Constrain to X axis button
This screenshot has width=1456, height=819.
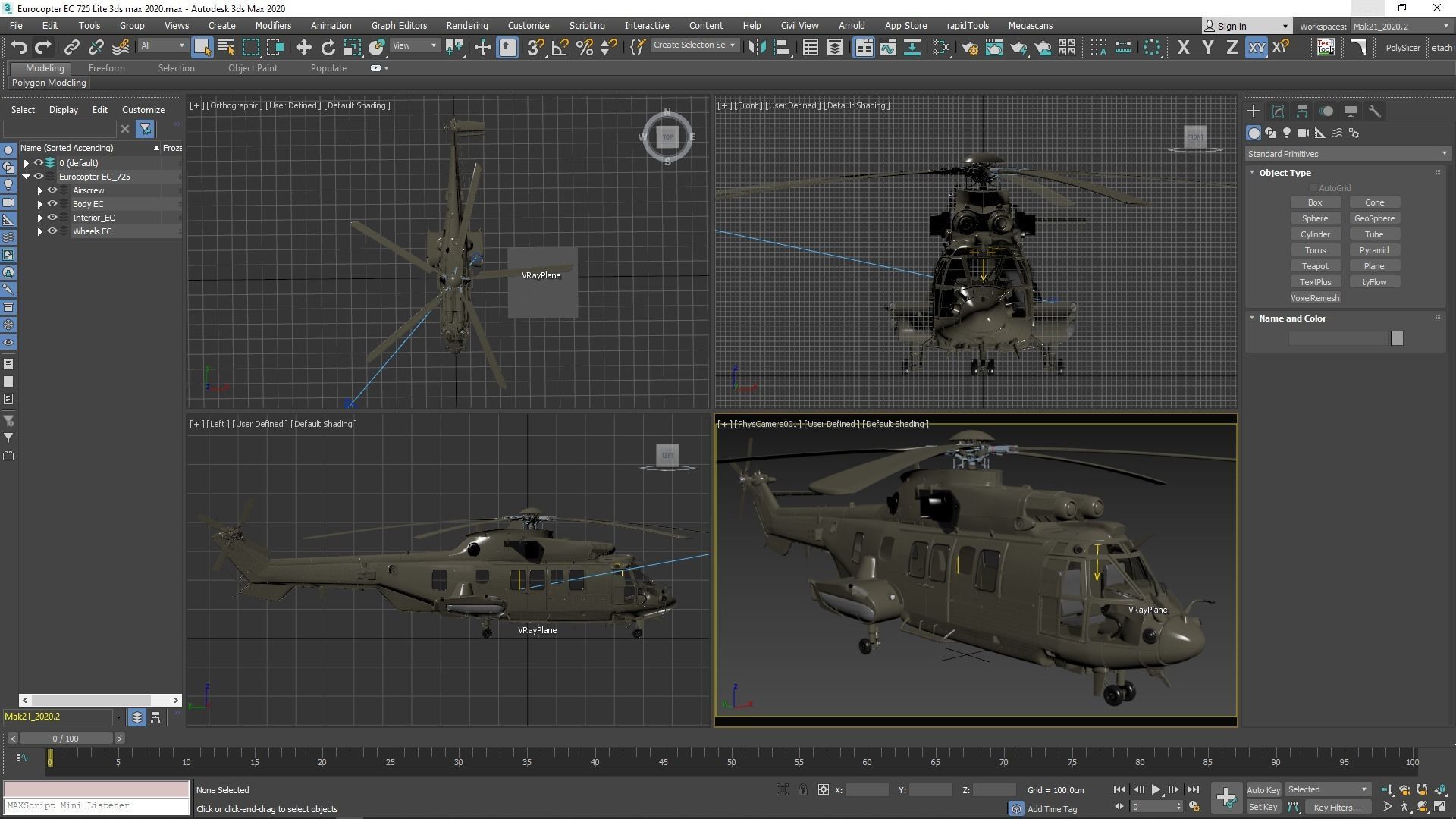click(1183, 47)
